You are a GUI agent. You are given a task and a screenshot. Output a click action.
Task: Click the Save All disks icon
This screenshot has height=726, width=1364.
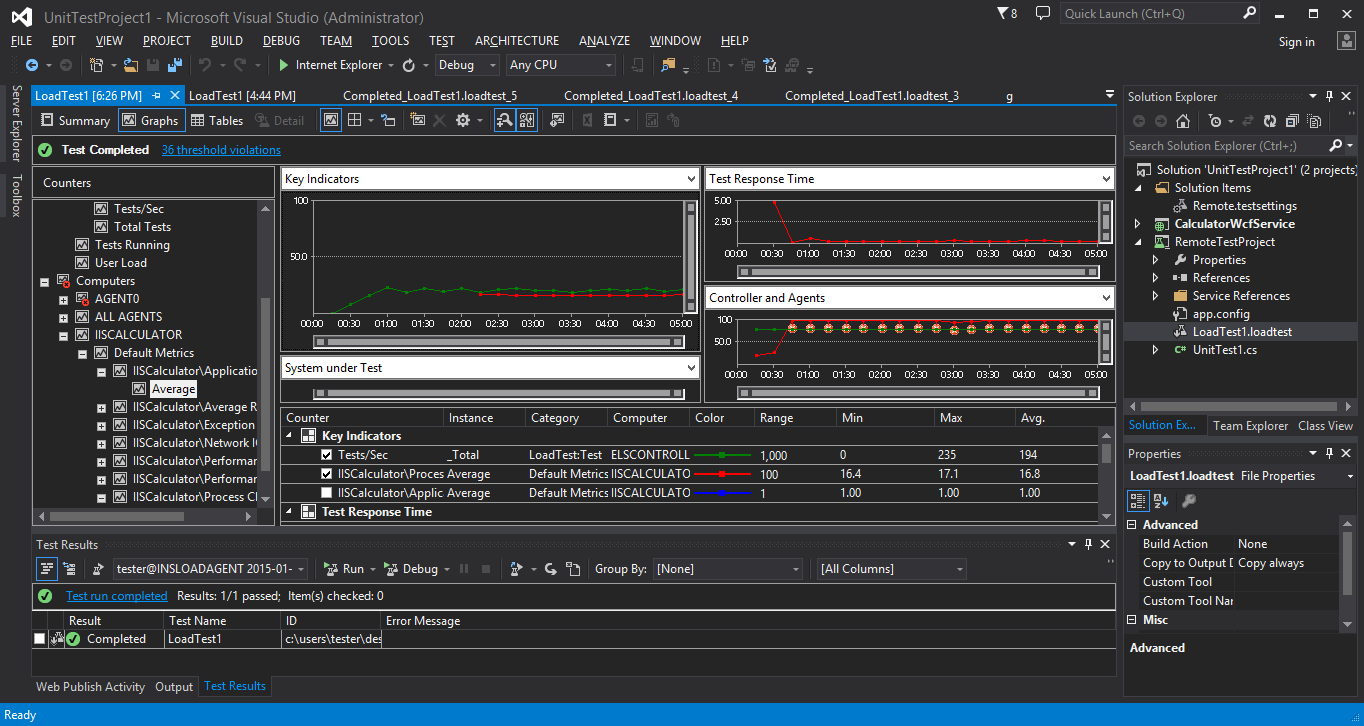[175, 65]
